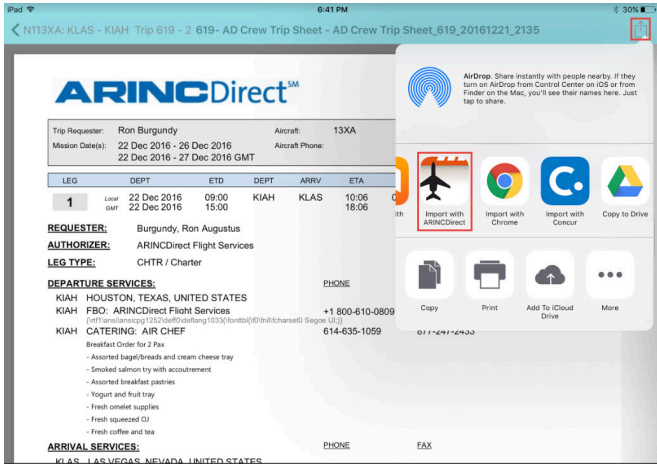Tap the battery indicator in status bar
Viewport: 657px width, 465px height.
(646, 9)
